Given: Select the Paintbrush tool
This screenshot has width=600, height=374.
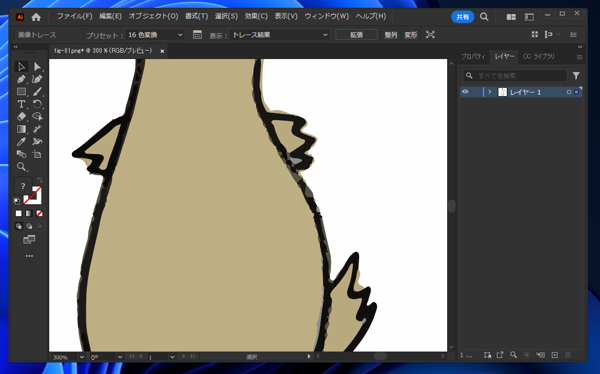Looking at the screenshot, I should coord(37,91).
